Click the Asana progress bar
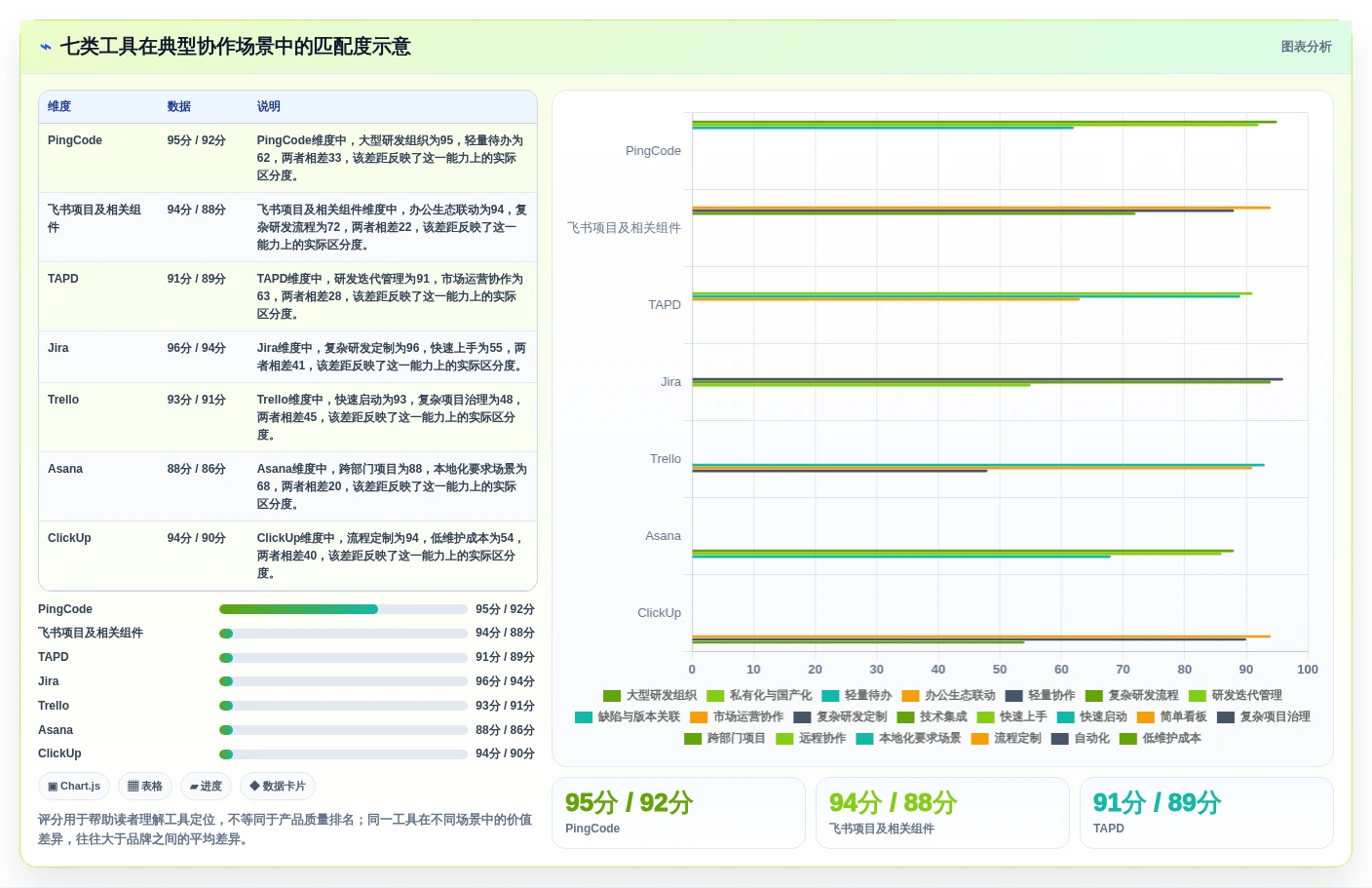 coord(343,730)
